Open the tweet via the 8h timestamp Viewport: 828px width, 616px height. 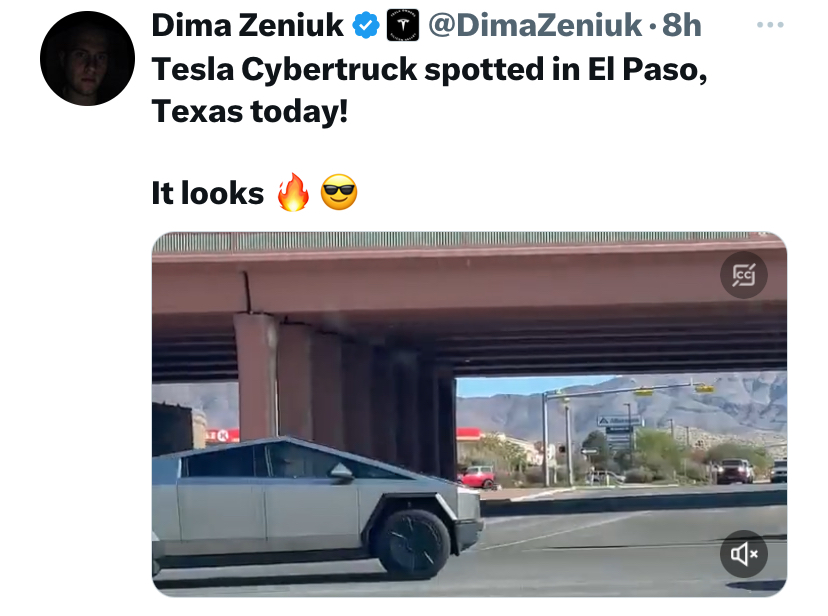pyautogui.click(x=682, y=25)
